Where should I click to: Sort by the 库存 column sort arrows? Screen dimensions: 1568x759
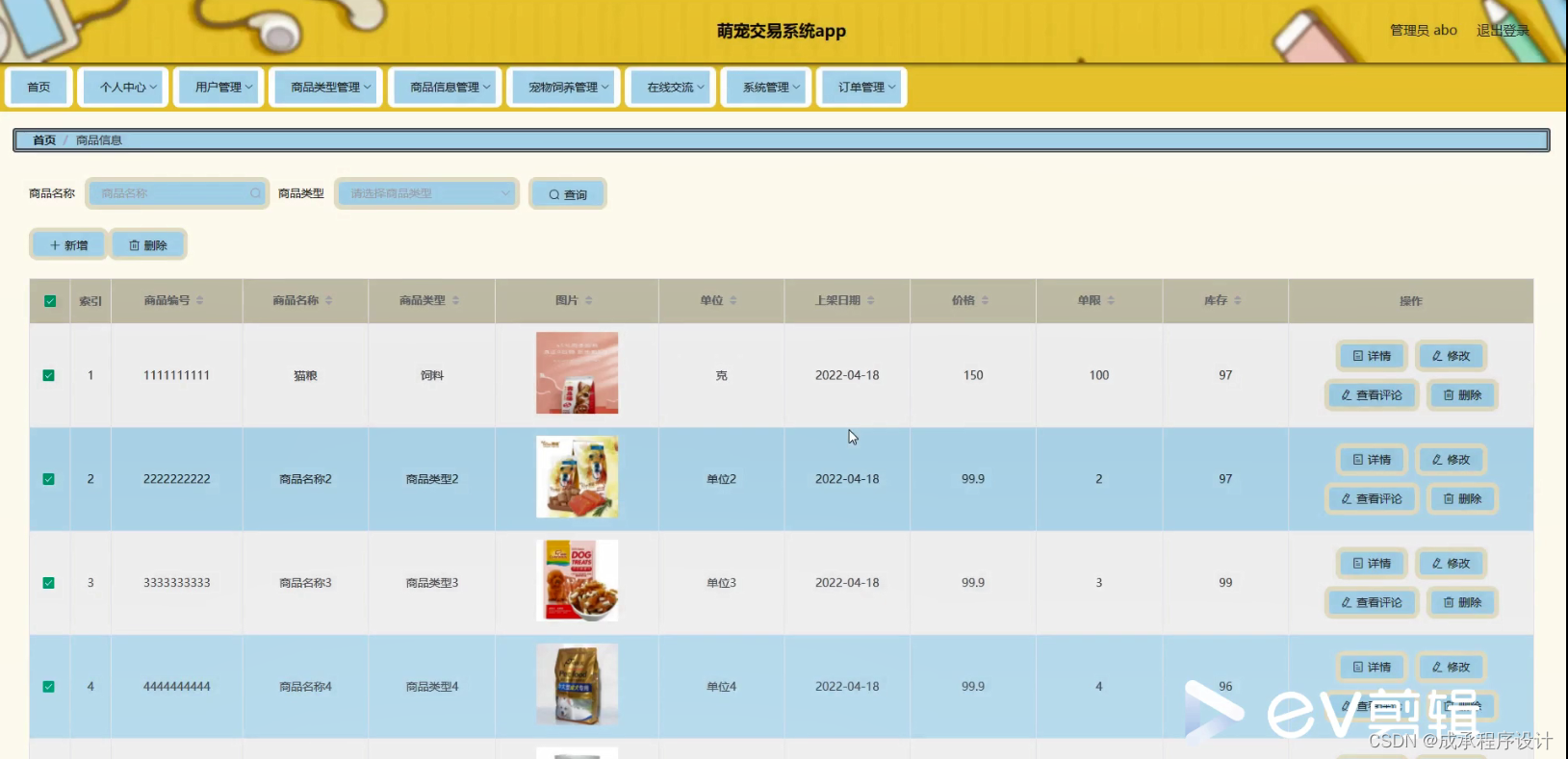coord(1238,300)
